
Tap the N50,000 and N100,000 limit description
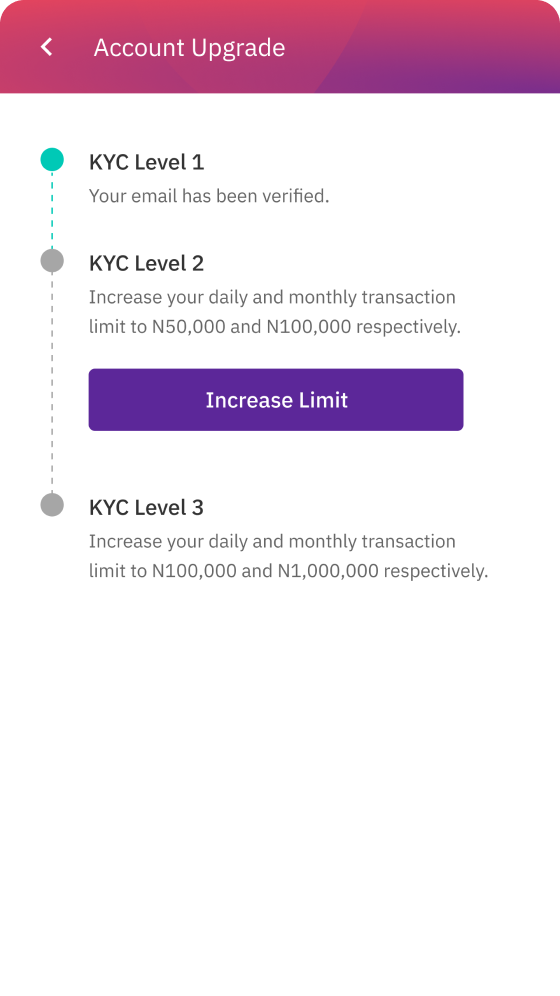click(275, 312)
